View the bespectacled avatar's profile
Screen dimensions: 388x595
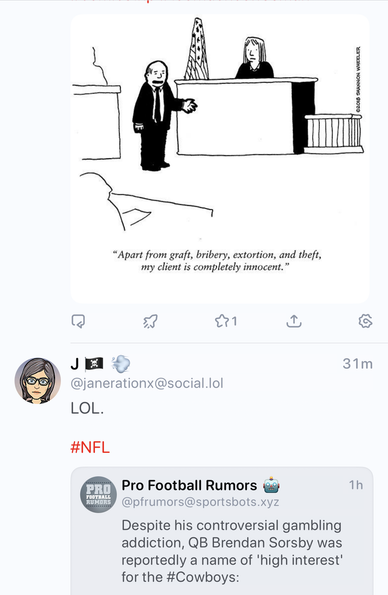click(37, 380)
